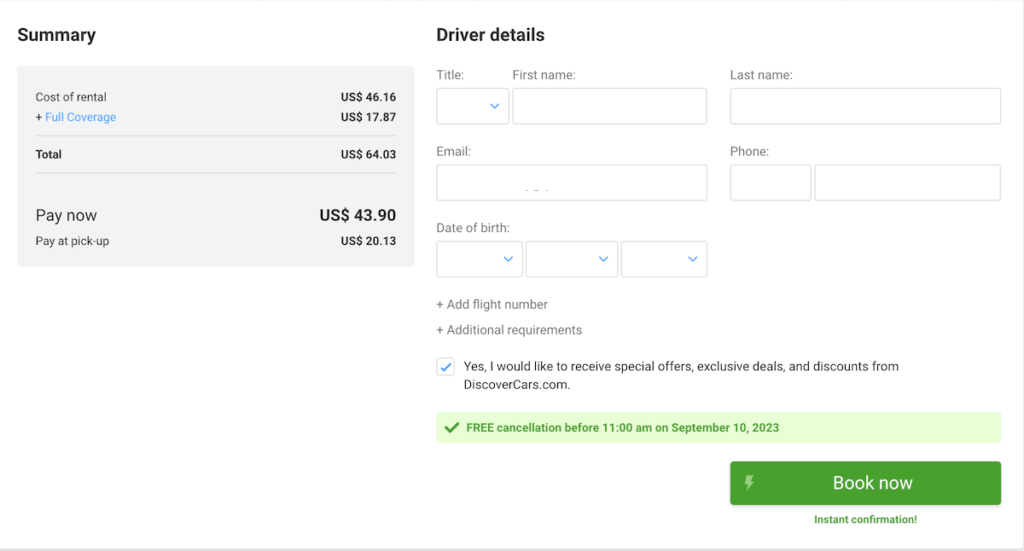
Task: Open the first Date of birth dropdown
Action: point(479,259)
